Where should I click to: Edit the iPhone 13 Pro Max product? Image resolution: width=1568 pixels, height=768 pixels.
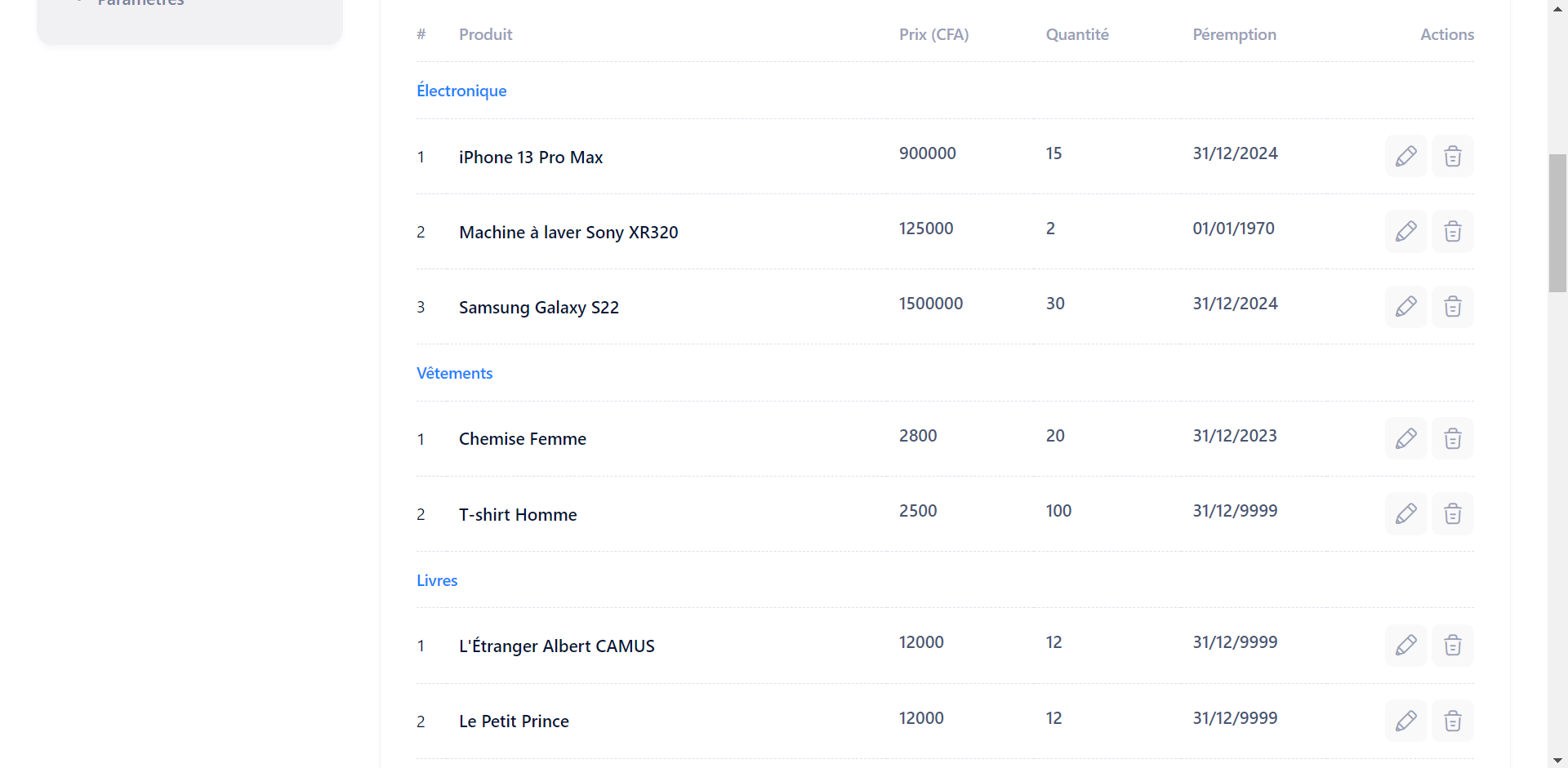(x=1405, y=156)
